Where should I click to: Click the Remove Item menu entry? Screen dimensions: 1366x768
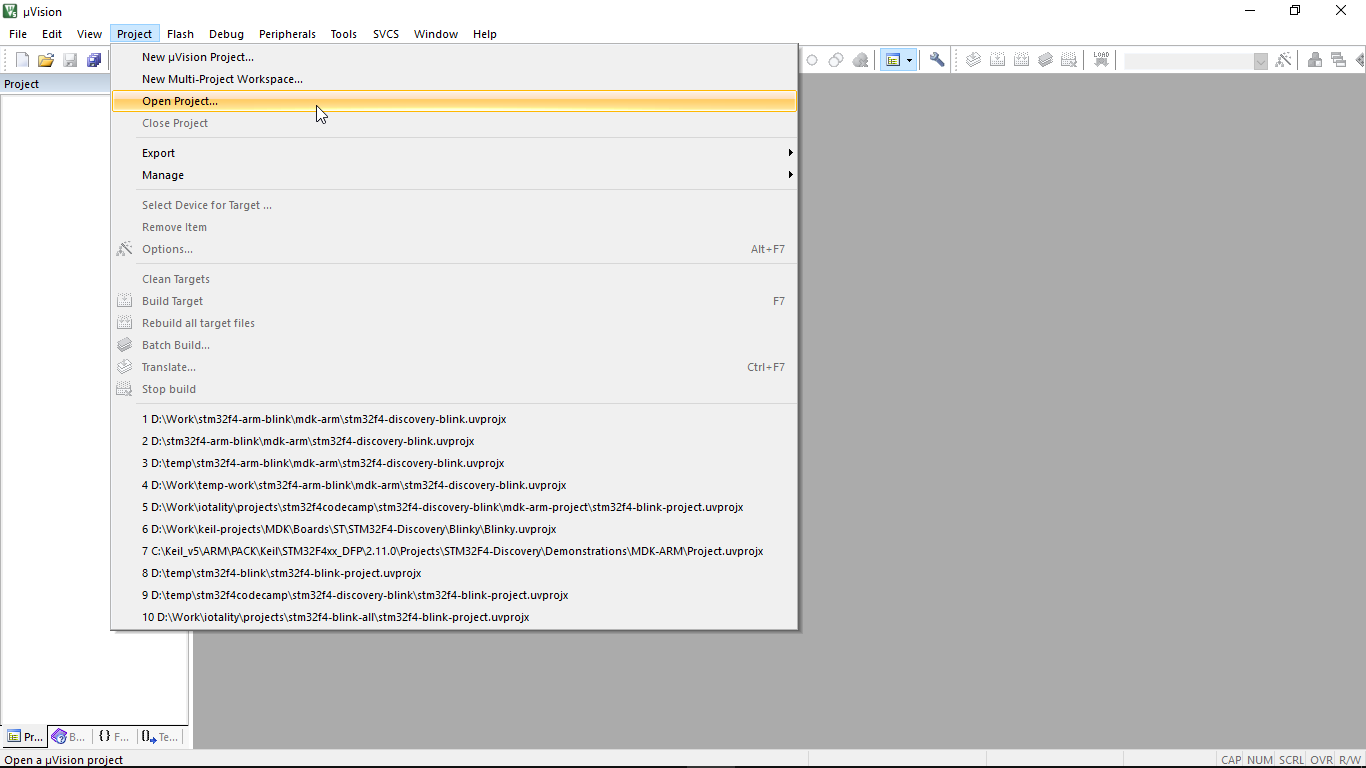tap(454, 227)
